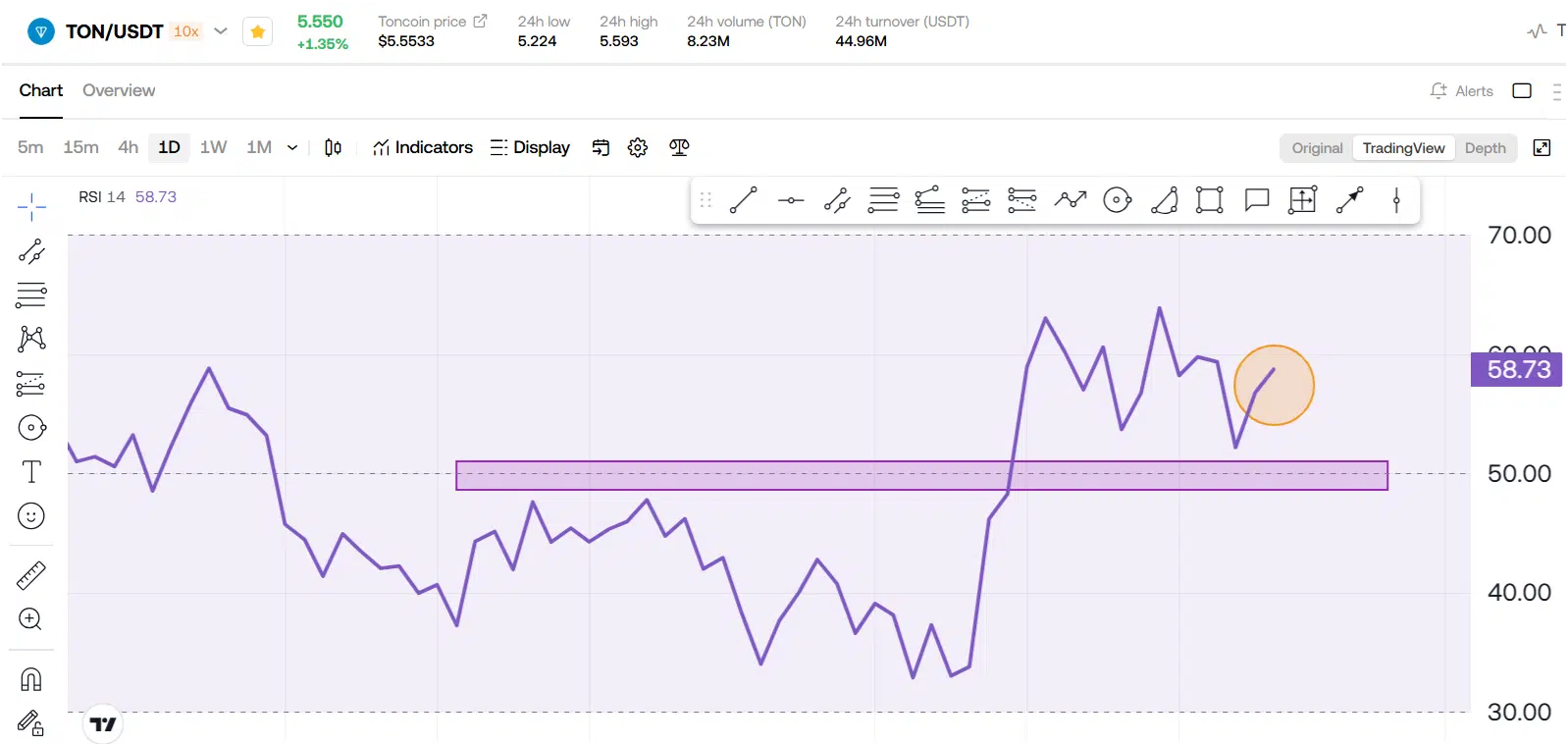This screenshot has width=1568, height=746.
Task: Select the arc shape tool
Action: click(x=1164, y=200)
